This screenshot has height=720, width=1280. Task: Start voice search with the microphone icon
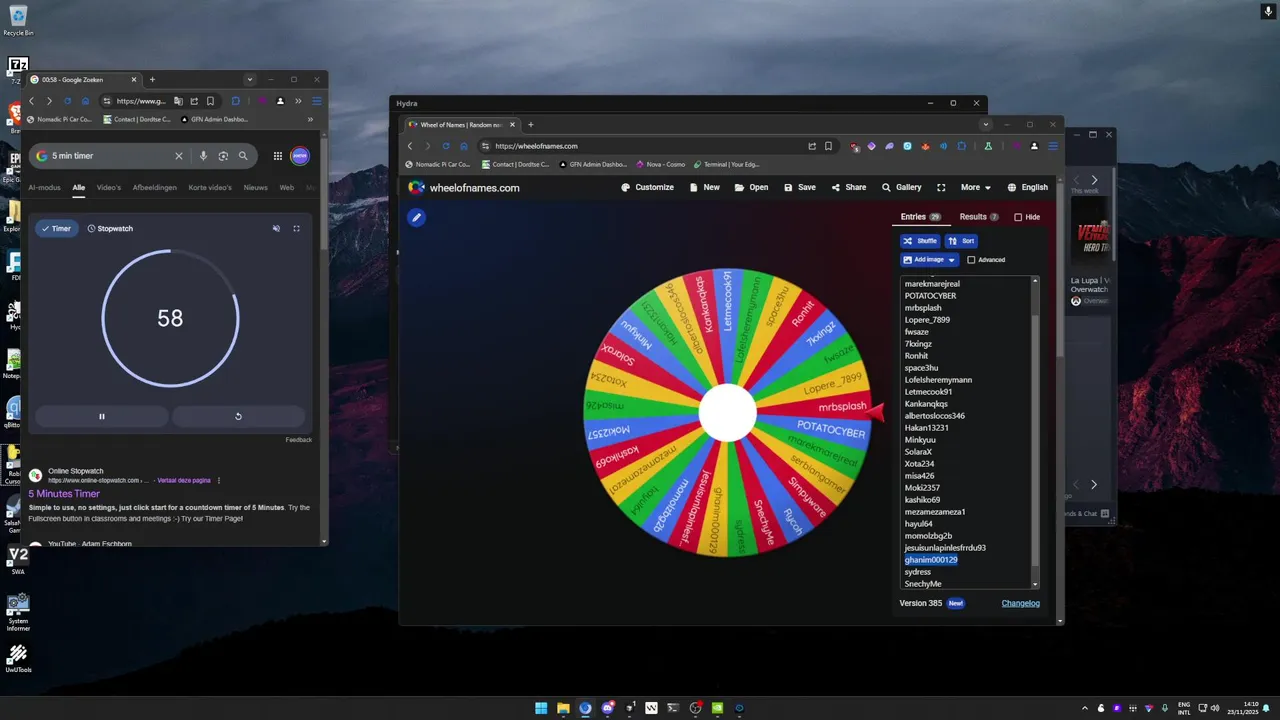pyautogui.click(x=203, y=156)
